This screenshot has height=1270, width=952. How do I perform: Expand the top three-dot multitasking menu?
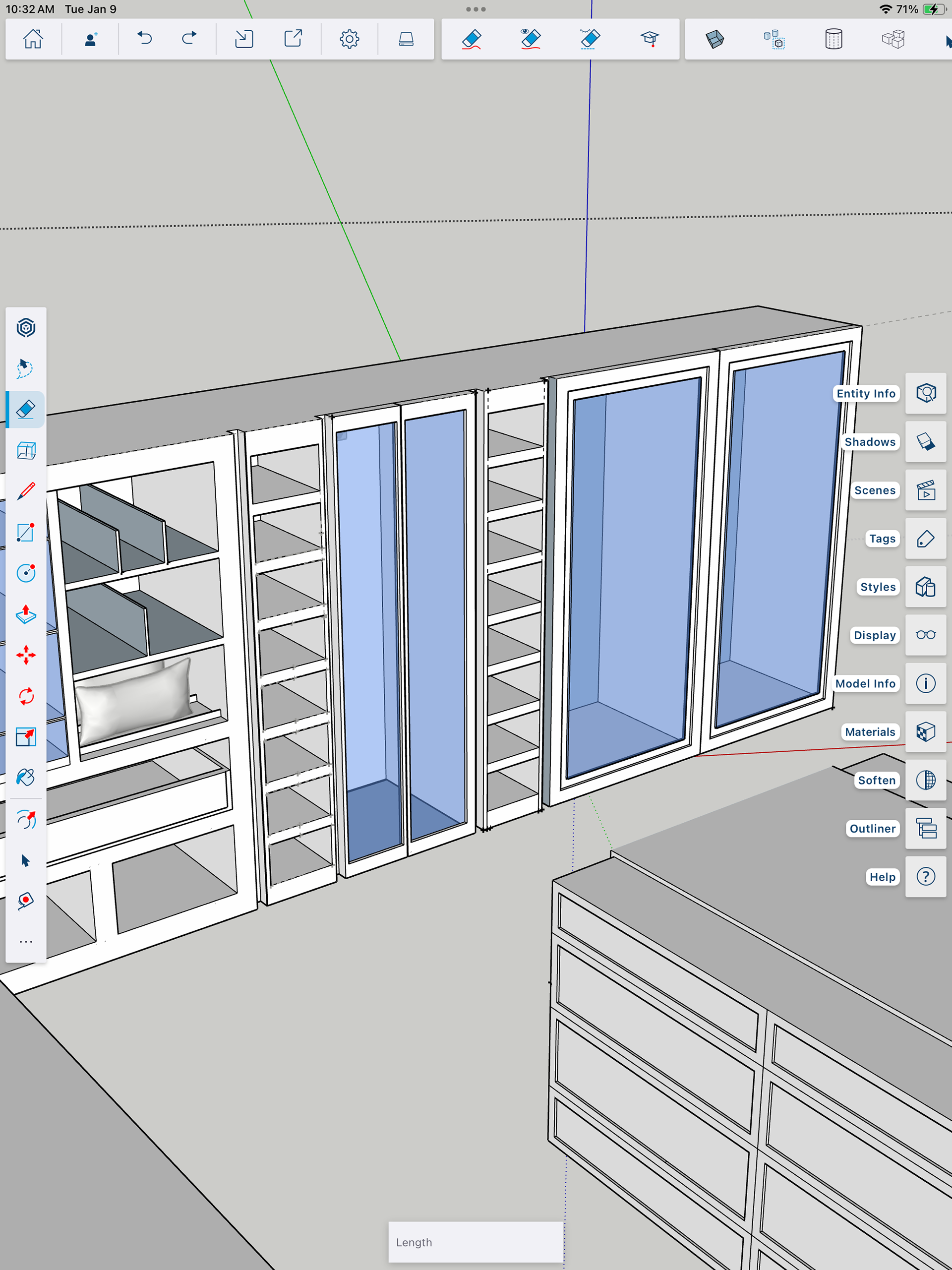(x=476, y=9)
